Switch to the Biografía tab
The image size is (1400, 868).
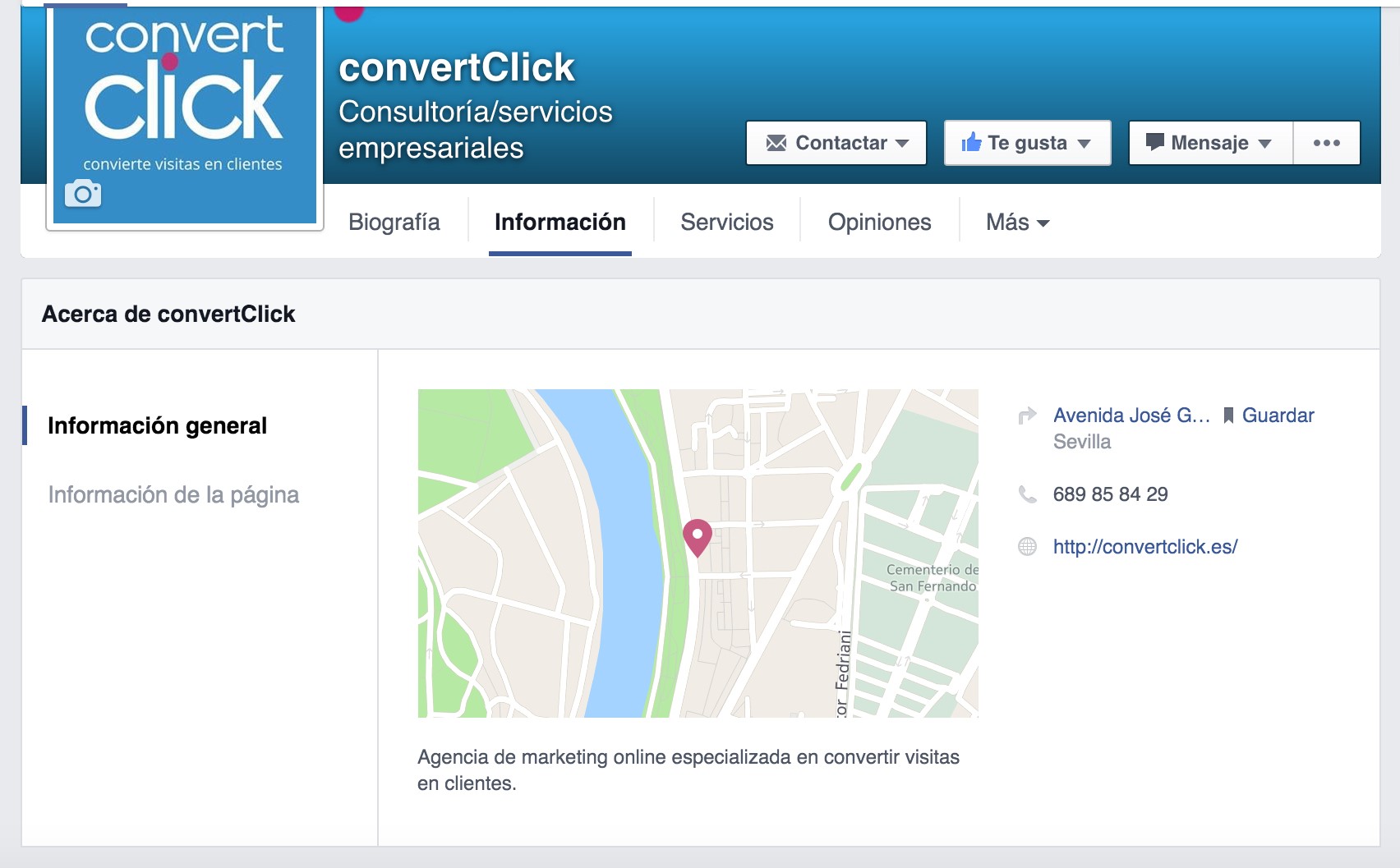(x=394, y=222)
